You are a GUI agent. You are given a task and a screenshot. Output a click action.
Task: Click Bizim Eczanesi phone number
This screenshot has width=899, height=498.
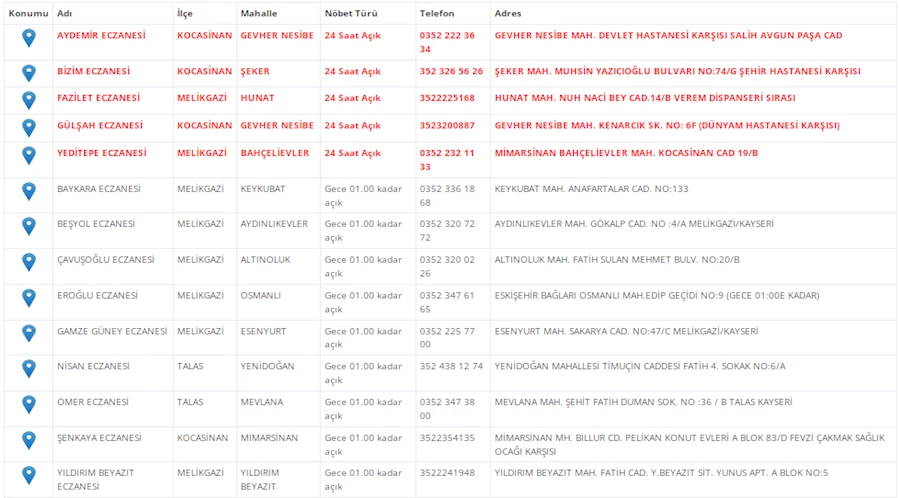[451, 72]
